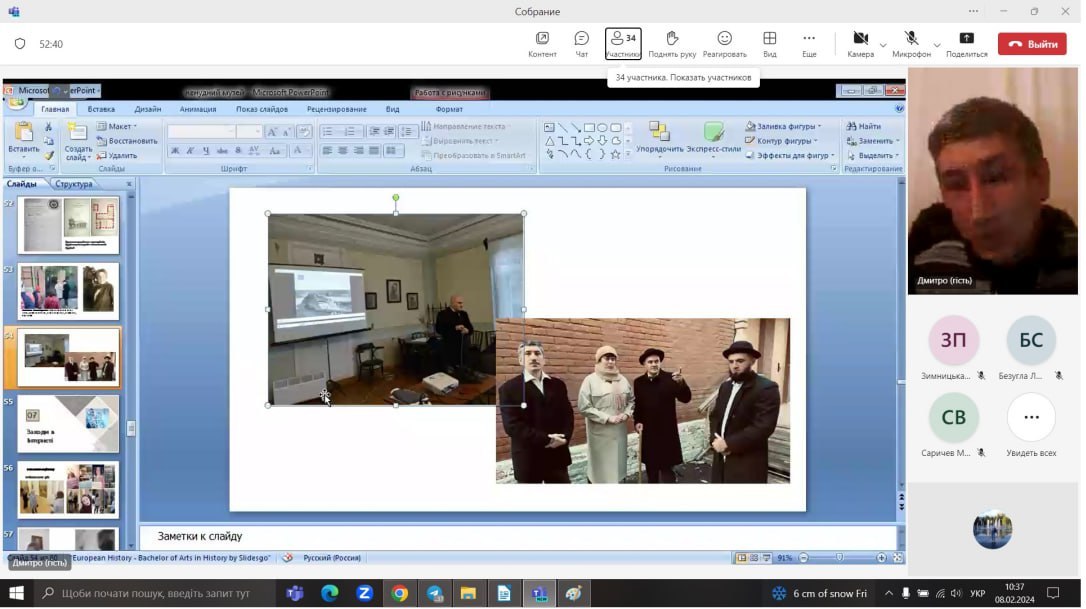
Task: Expand the camera options arrow
Action: [x=883, y=45]
